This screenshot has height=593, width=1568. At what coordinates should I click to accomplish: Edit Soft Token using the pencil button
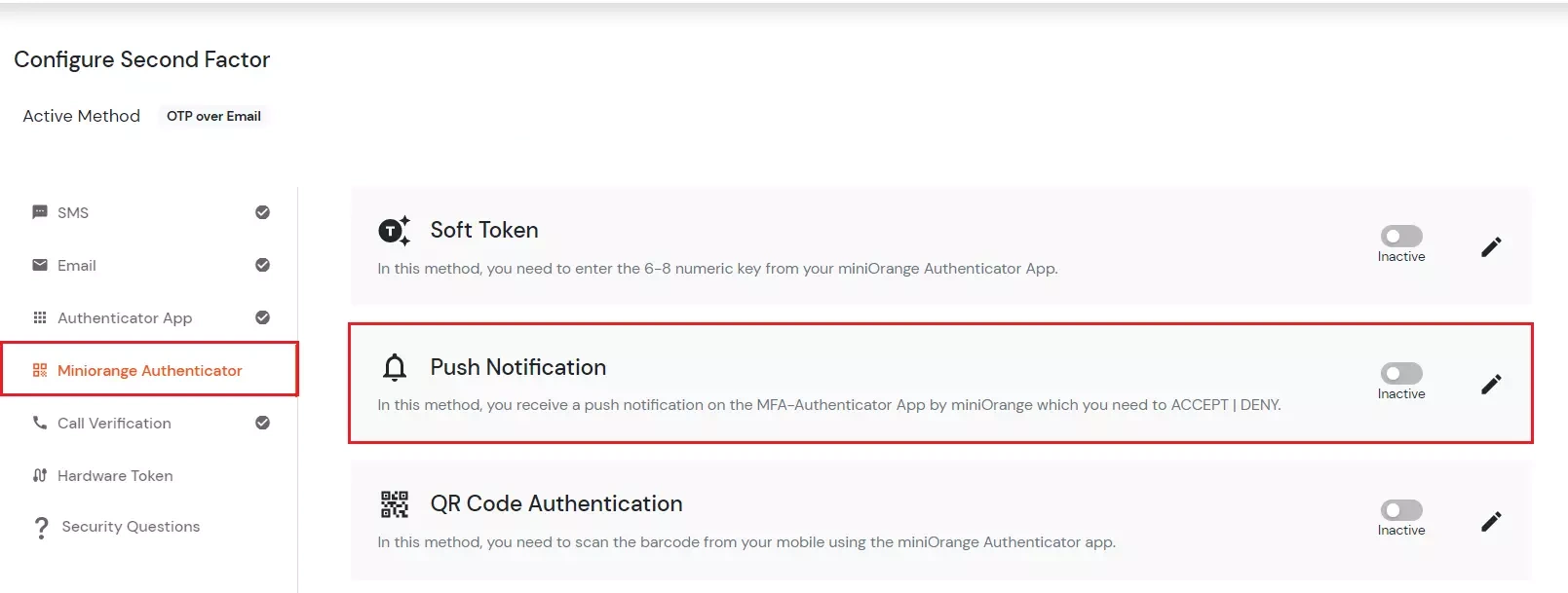click(x=1491, y=246)
